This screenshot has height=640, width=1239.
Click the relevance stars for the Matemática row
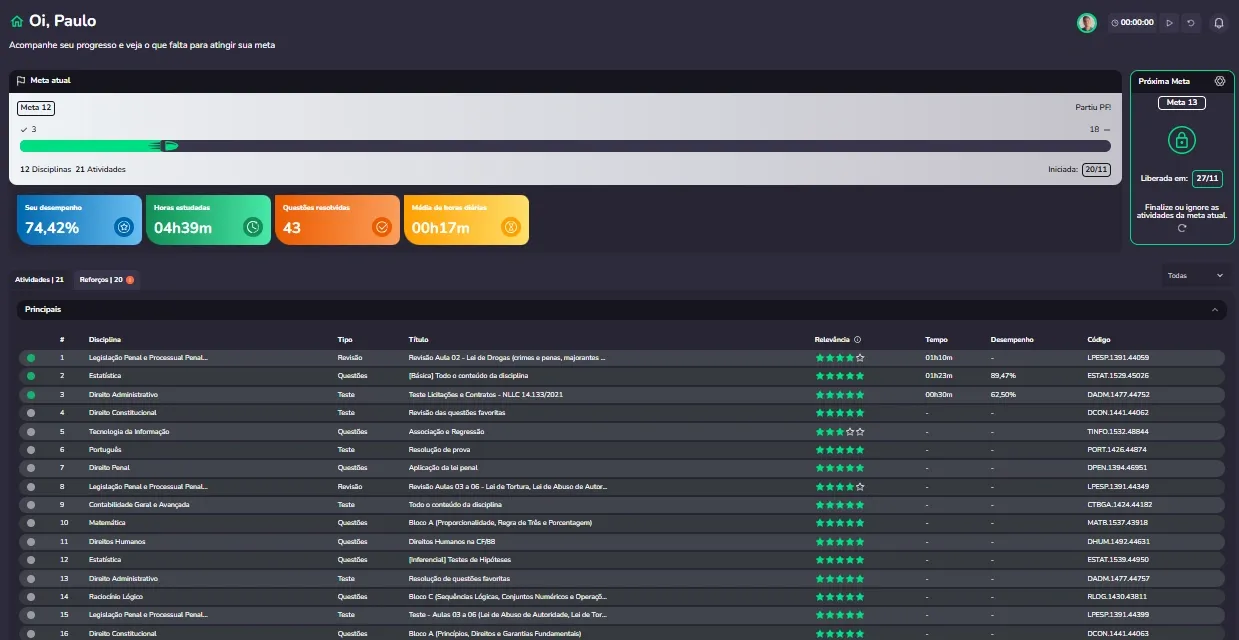pyautogui.click(x=840, y=523)
